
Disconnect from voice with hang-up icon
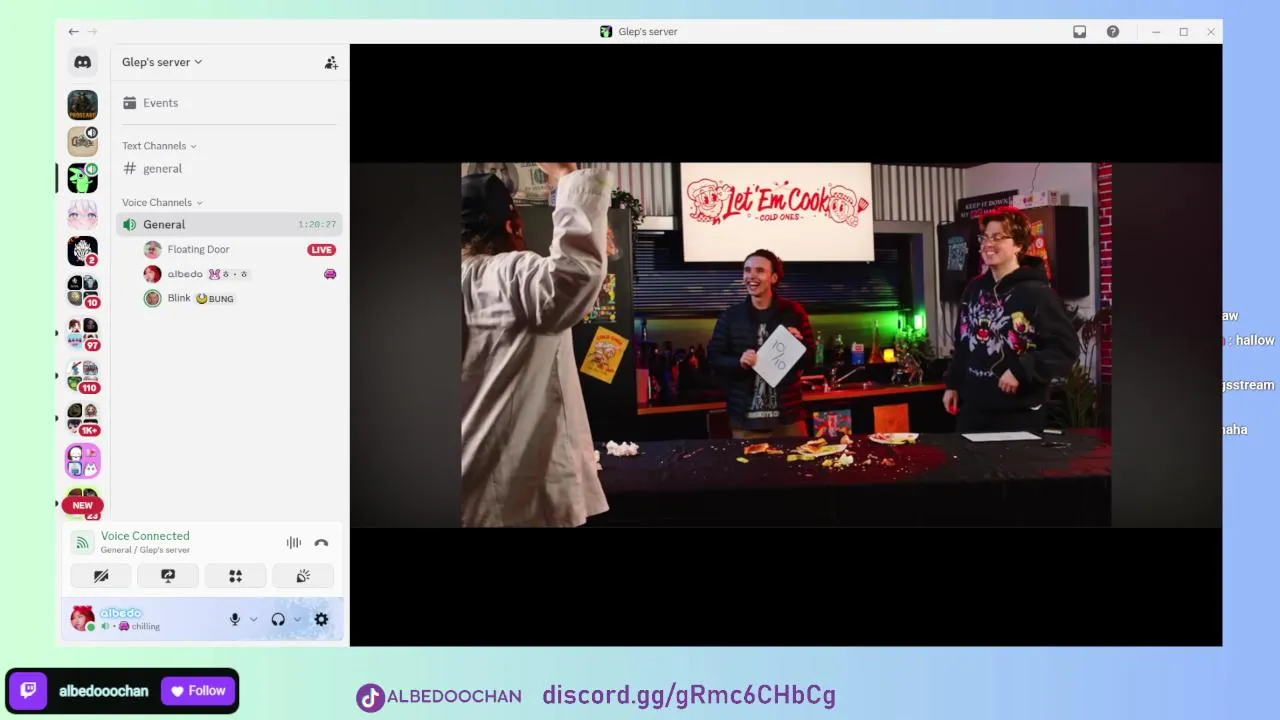tap(321, 543)
